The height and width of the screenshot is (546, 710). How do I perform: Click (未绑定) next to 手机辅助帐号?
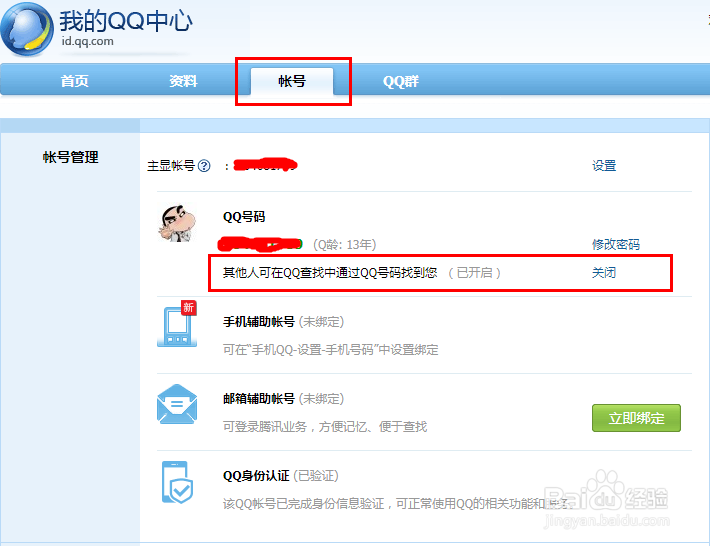[321, 322]
